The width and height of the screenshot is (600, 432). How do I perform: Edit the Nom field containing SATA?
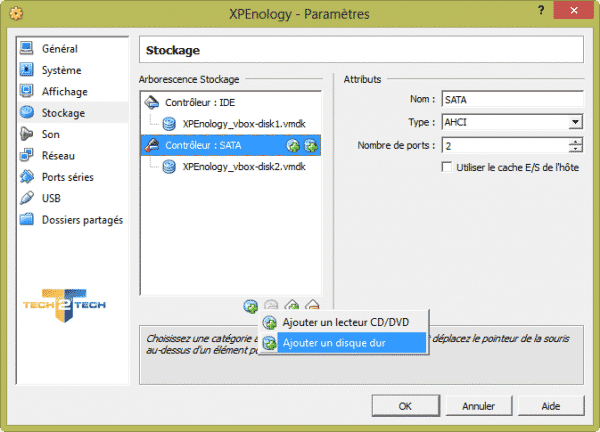(x=512, y=99)
